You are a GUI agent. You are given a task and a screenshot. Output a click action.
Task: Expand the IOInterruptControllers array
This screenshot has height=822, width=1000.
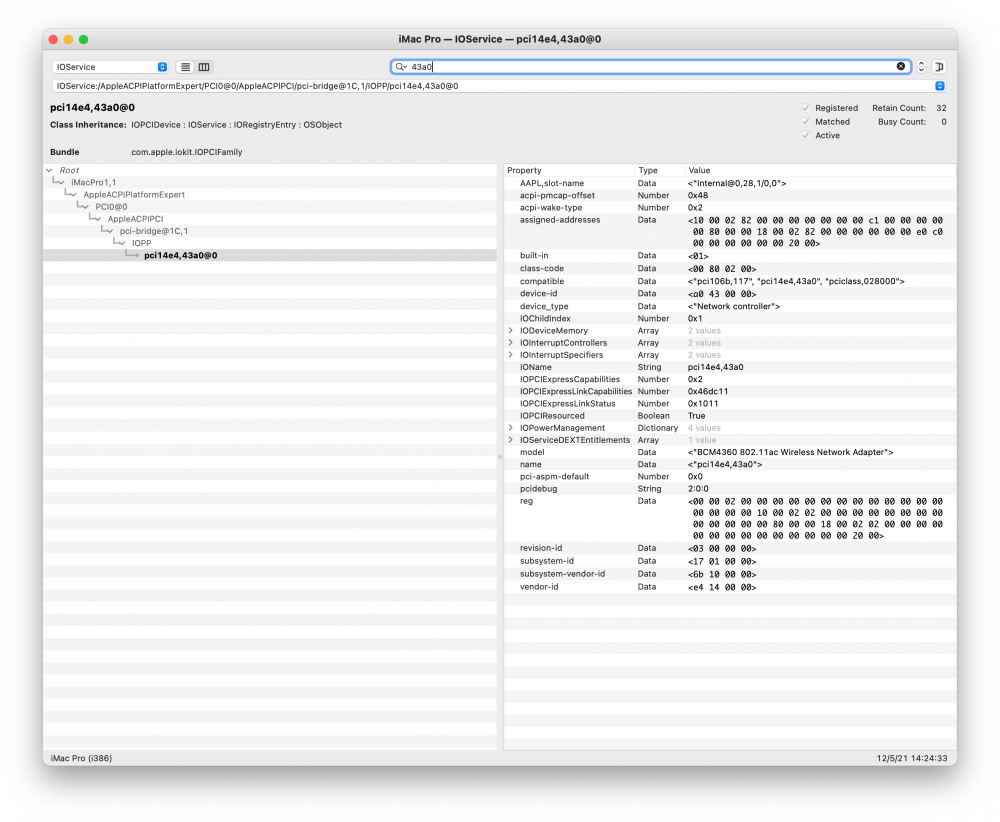[x=510, y=342]
